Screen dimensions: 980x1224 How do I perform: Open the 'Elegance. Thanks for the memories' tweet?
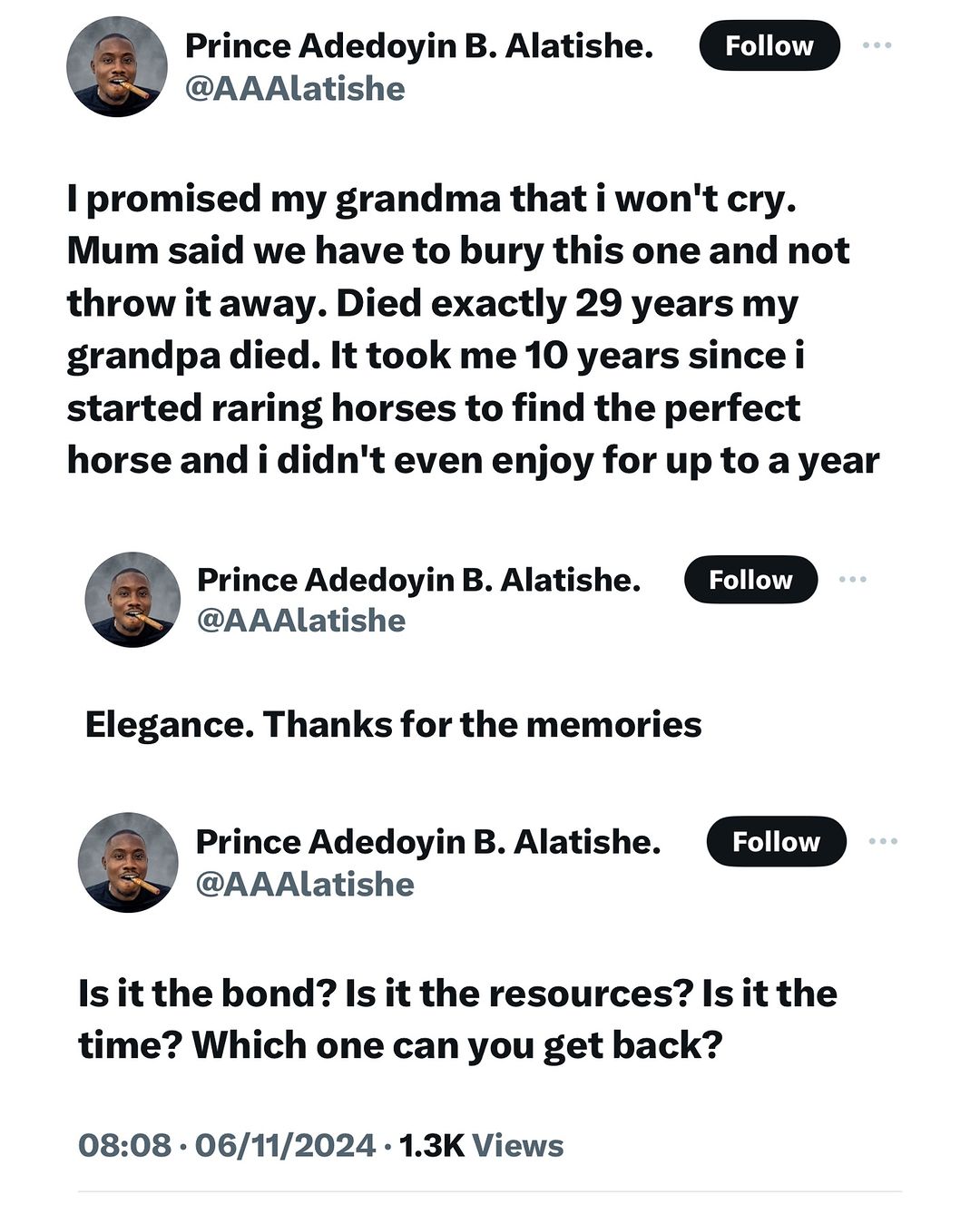pyautogui.click(x=393, y=724)
